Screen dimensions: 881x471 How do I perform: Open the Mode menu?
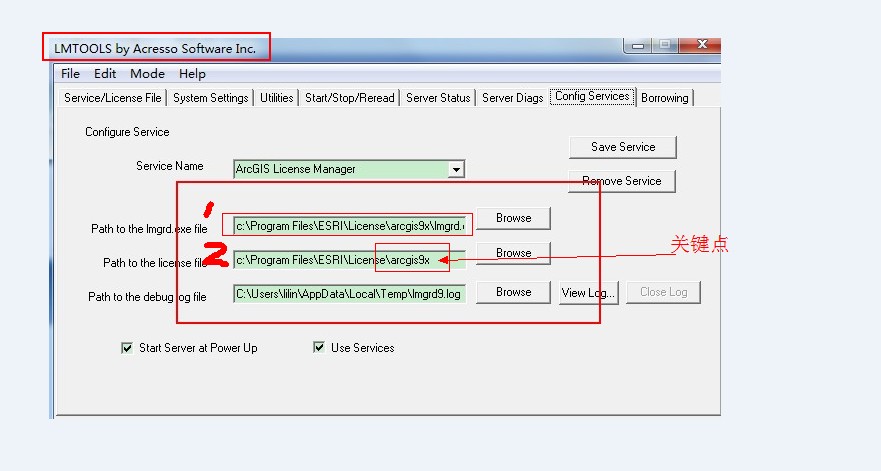tap(147, 74)
